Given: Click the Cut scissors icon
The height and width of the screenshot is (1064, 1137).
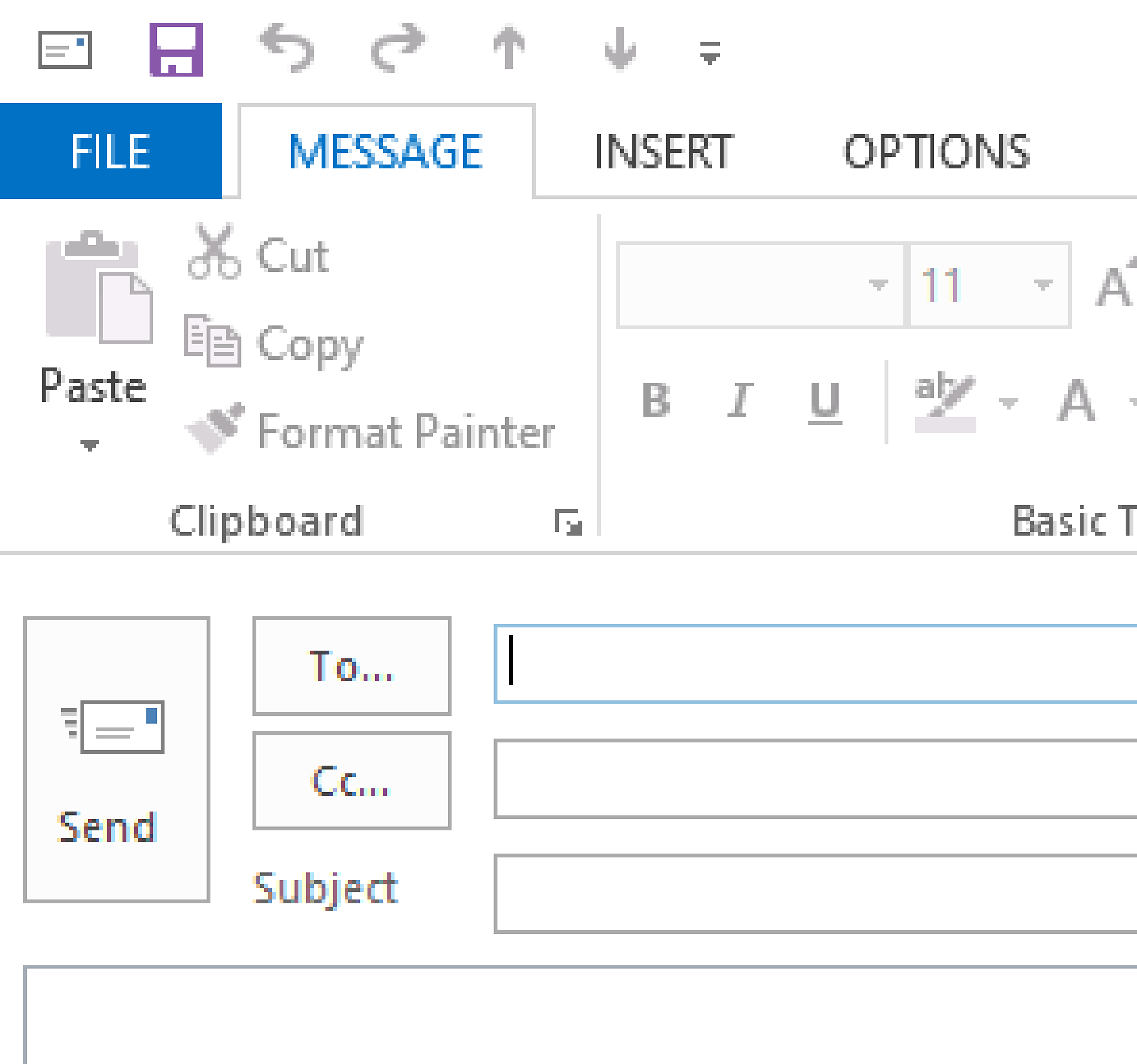Looking at the screenshot, I should pos(214,252).
